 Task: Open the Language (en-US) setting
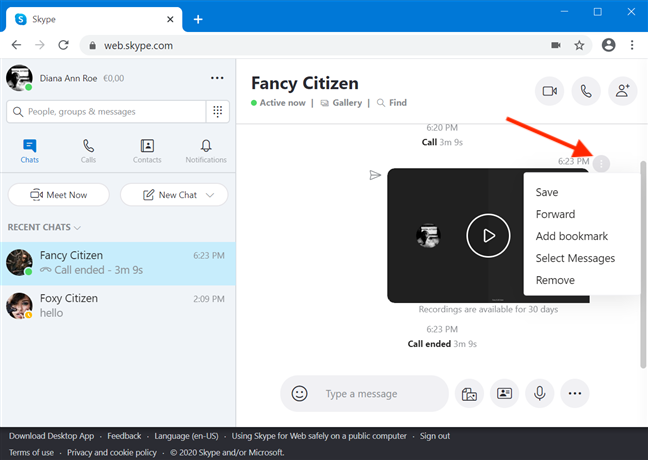point(186,436)
